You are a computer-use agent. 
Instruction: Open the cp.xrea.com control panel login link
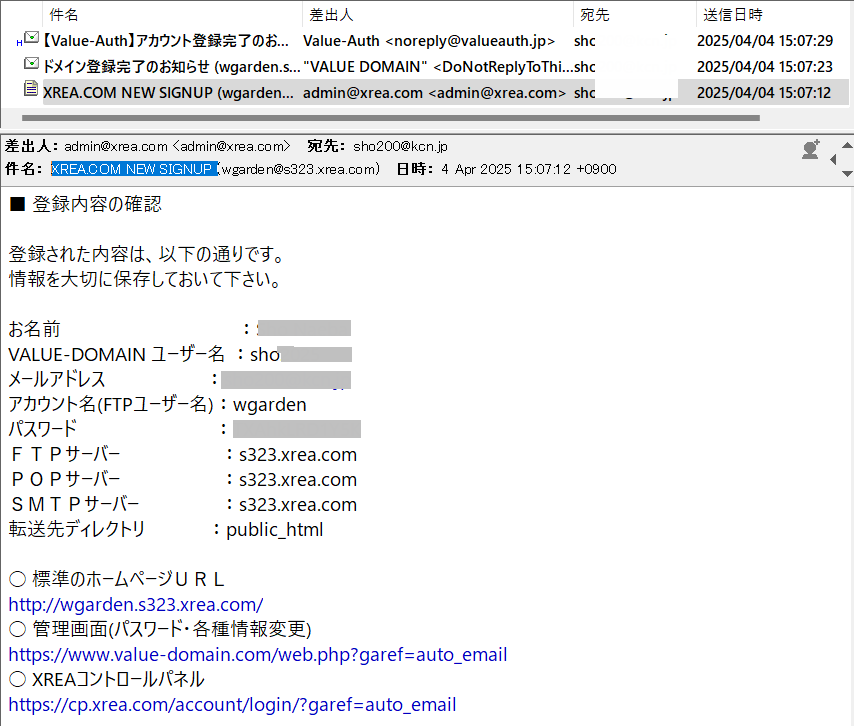(232, 705)
